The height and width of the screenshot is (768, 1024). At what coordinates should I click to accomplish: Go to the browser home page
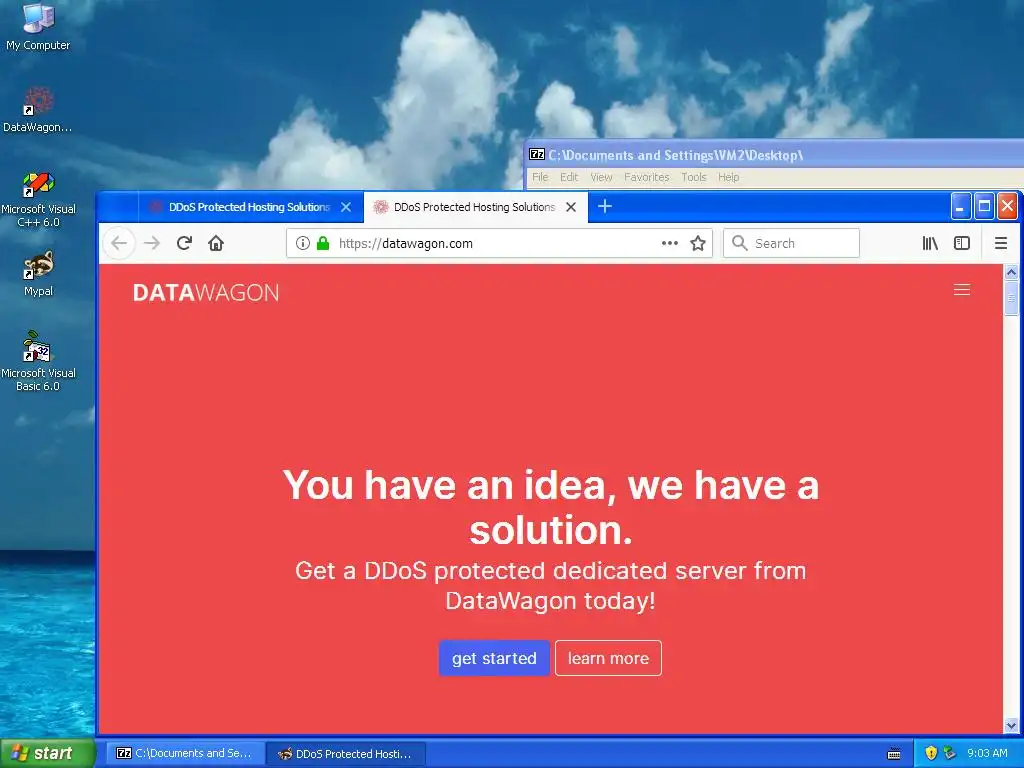pyautogui.click(x=216, y=244)
